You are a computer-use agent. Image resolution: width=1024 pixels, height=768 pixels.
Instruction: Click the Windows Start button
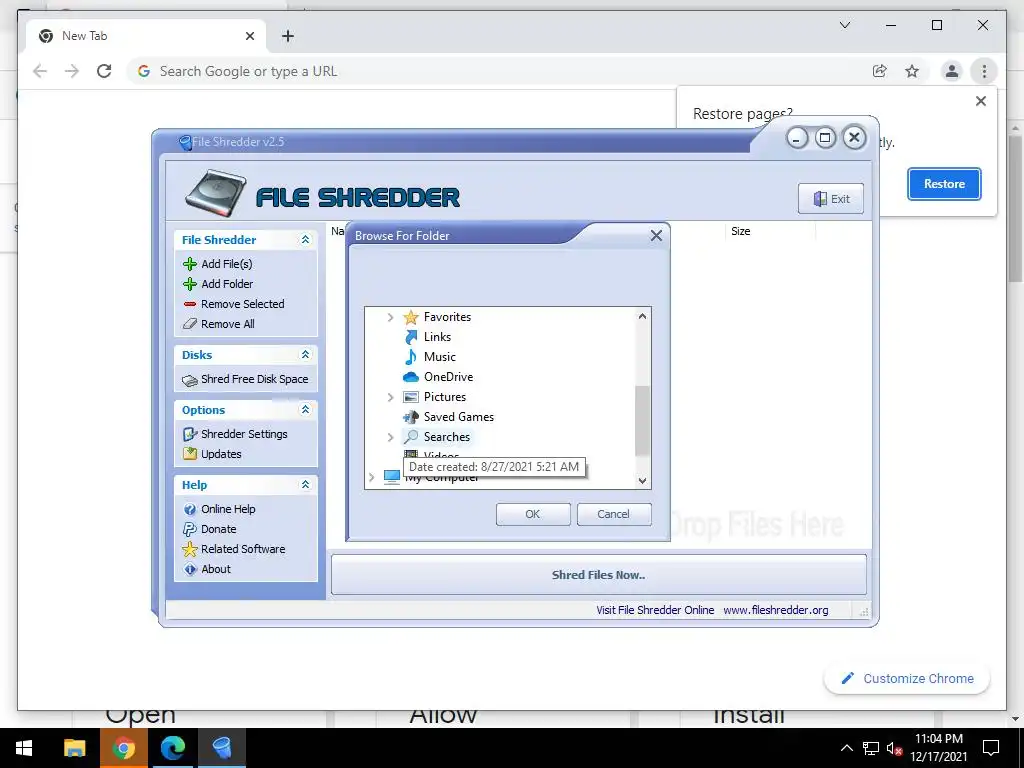pos(24,748)
